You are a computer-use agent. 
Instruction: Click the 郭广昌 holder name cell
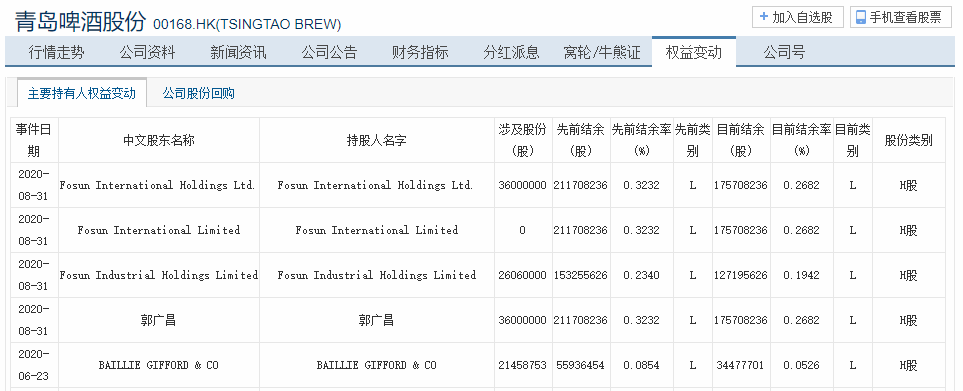tap(376, 320)
